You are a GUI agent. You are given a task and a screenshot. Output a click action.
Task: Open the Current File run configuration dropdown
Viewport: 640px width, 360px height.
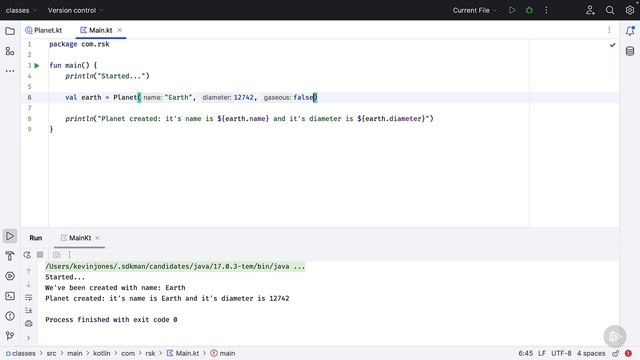tap(475, 10)
